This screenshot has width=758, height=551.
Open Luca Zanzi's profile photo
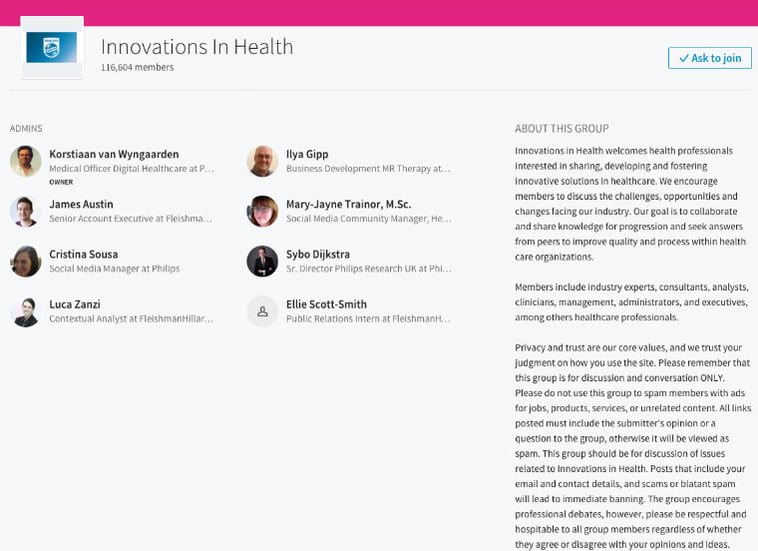tap(26, 311)
